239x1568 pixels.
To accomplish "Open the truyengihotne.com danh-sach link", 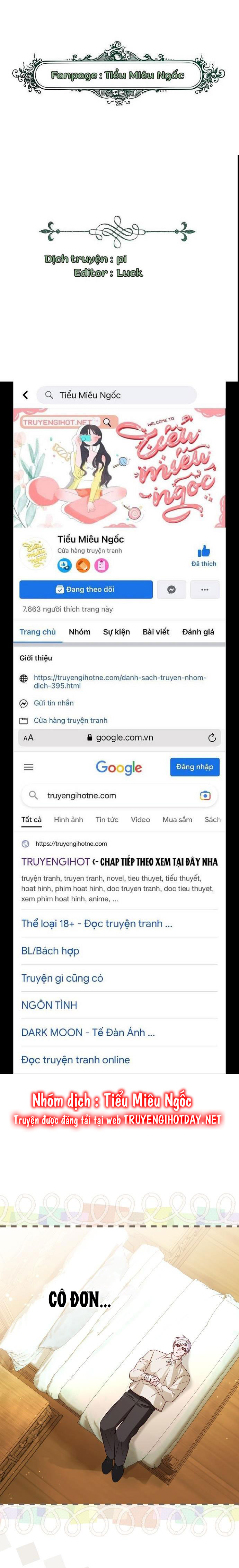I will tap(119, 681).
